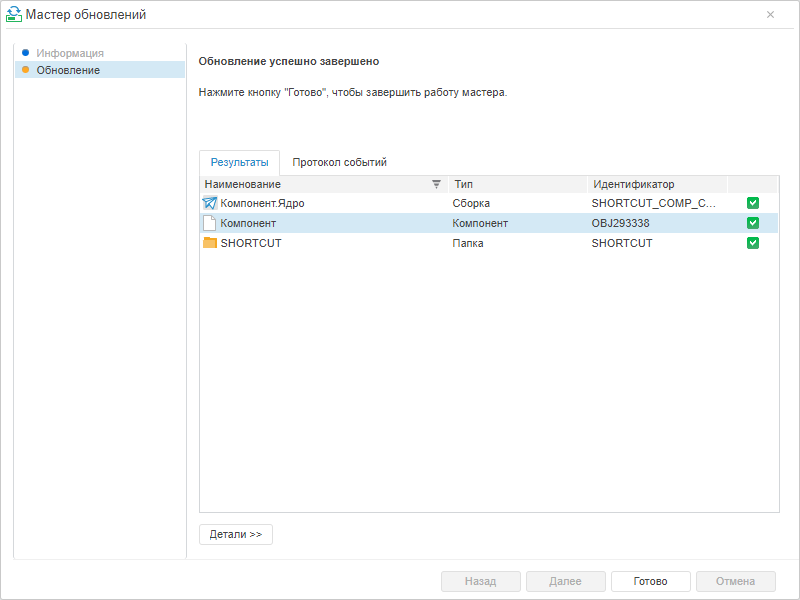The image size is (800, 600).
Task: Open the Результаты tab
Action: pyautogui.click(x=239, y=162)
